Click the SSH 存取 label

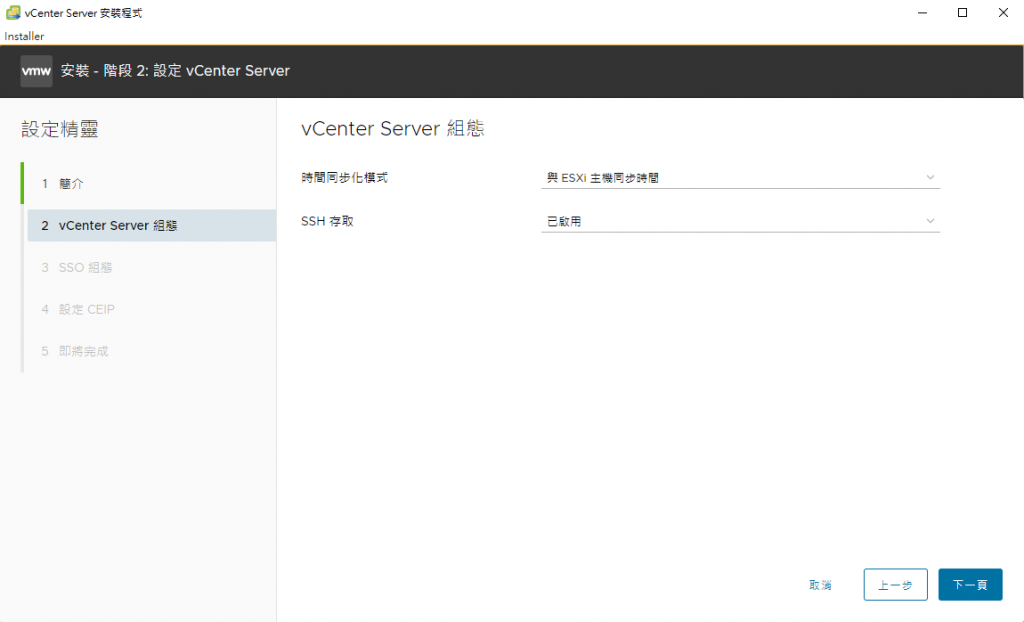(327, 221)
